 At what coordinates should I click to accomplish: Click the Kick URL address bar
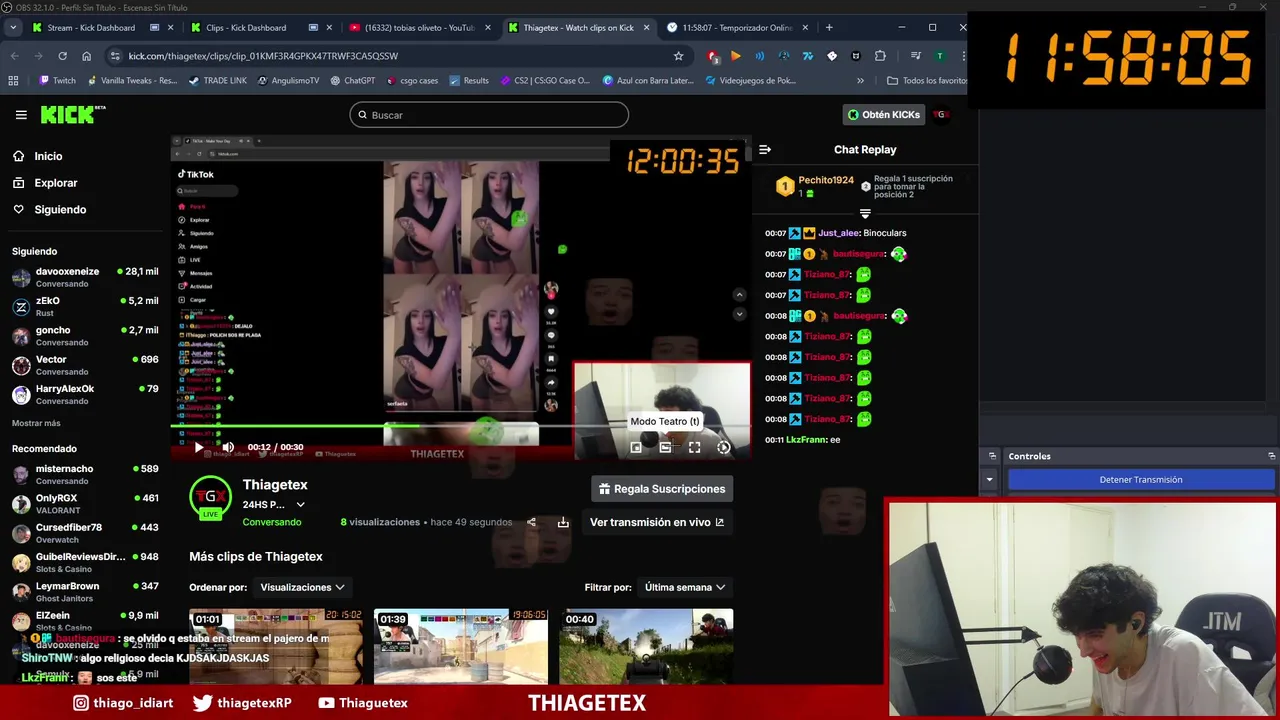pyautogui.click(x=390, y=56)
